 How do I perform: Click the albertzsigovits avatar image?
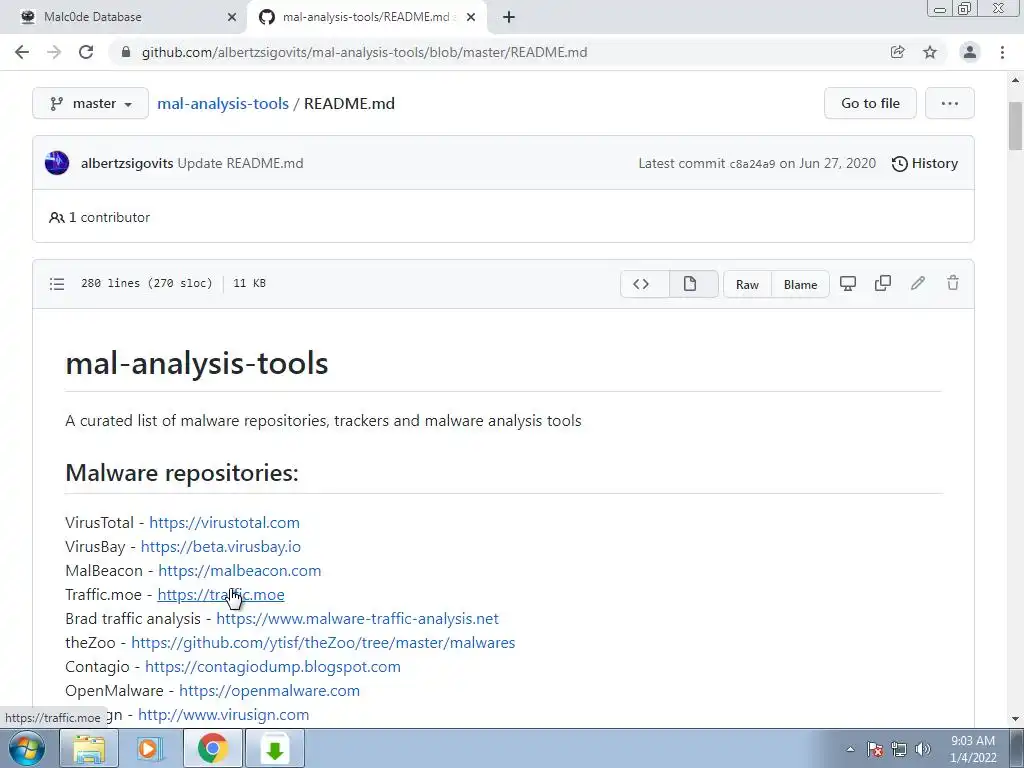57,163
